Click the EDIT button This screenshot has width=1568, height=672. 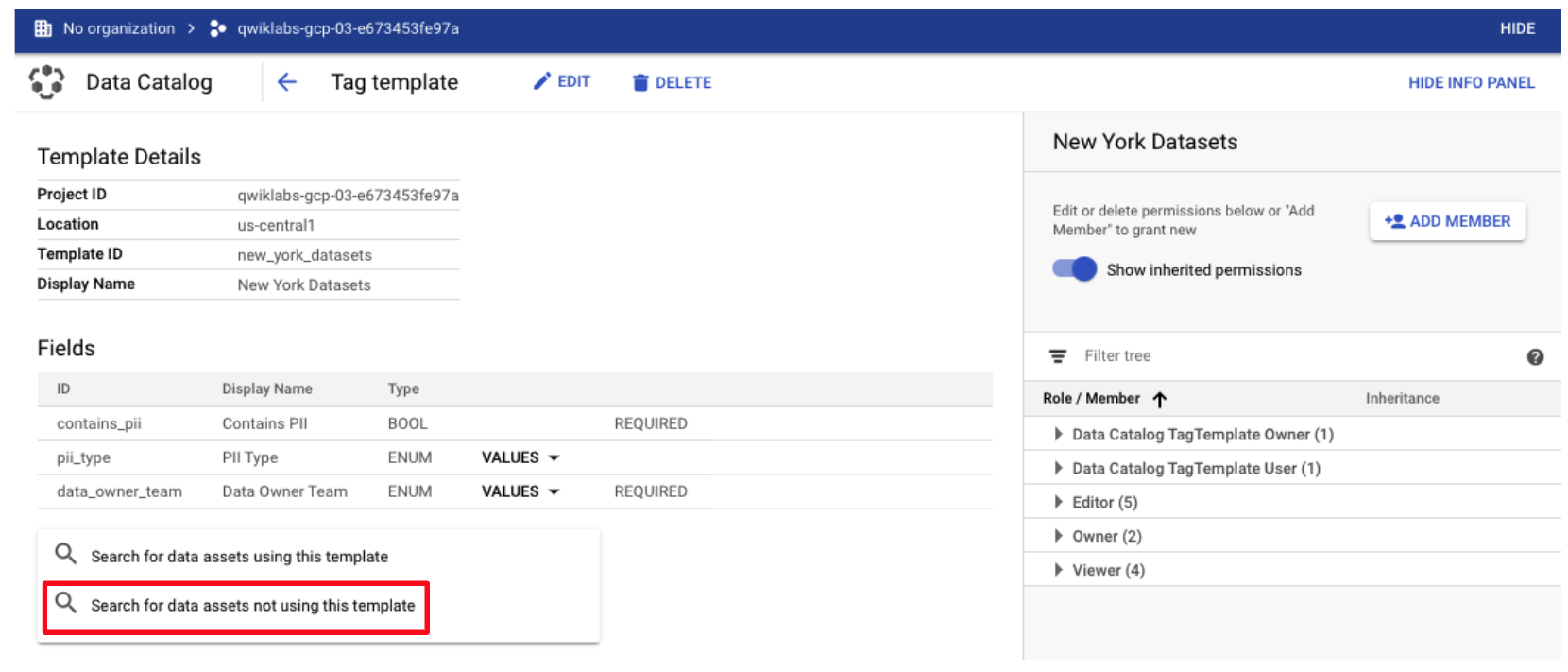coord(562,82)
